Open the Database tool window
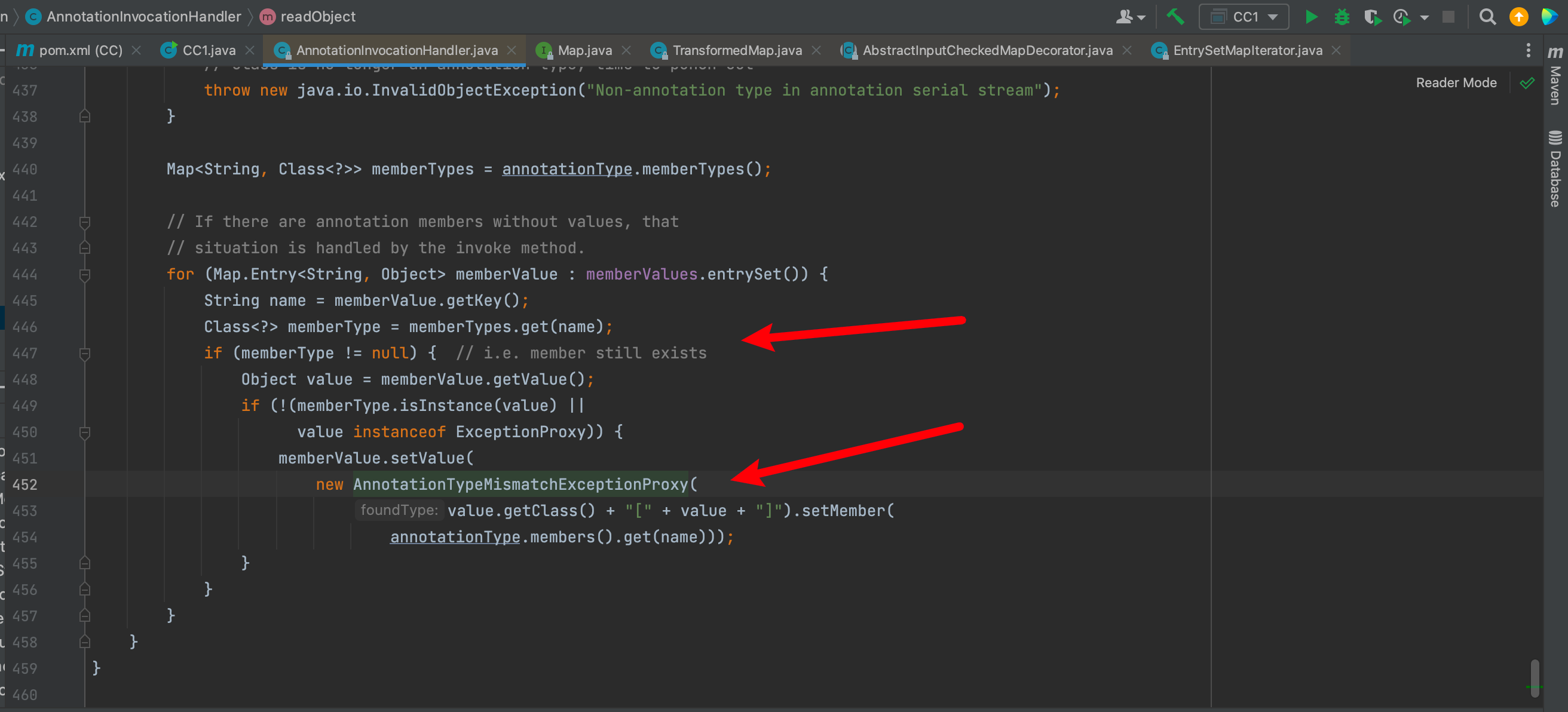This screenshot has height=712, width=1568. click(1555, 168)
